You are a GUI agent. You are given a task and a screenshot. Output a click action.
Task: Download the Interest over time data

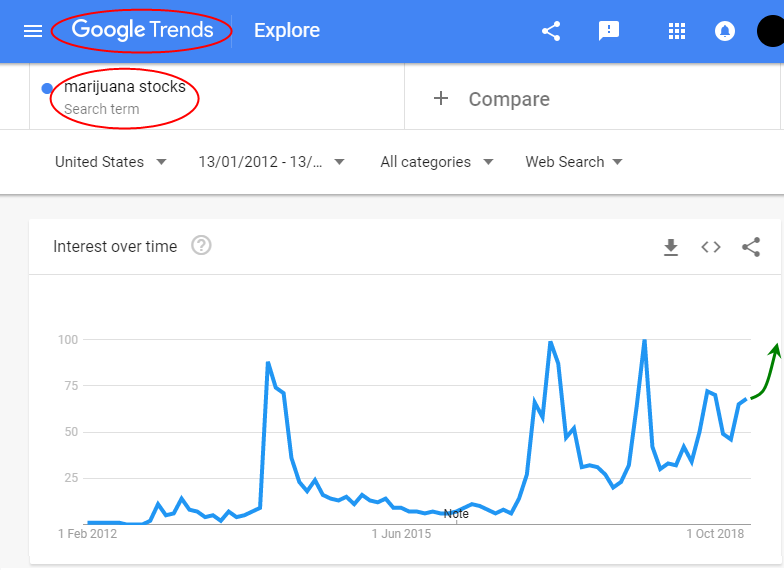pyautogui.click(x=671, y=247)
